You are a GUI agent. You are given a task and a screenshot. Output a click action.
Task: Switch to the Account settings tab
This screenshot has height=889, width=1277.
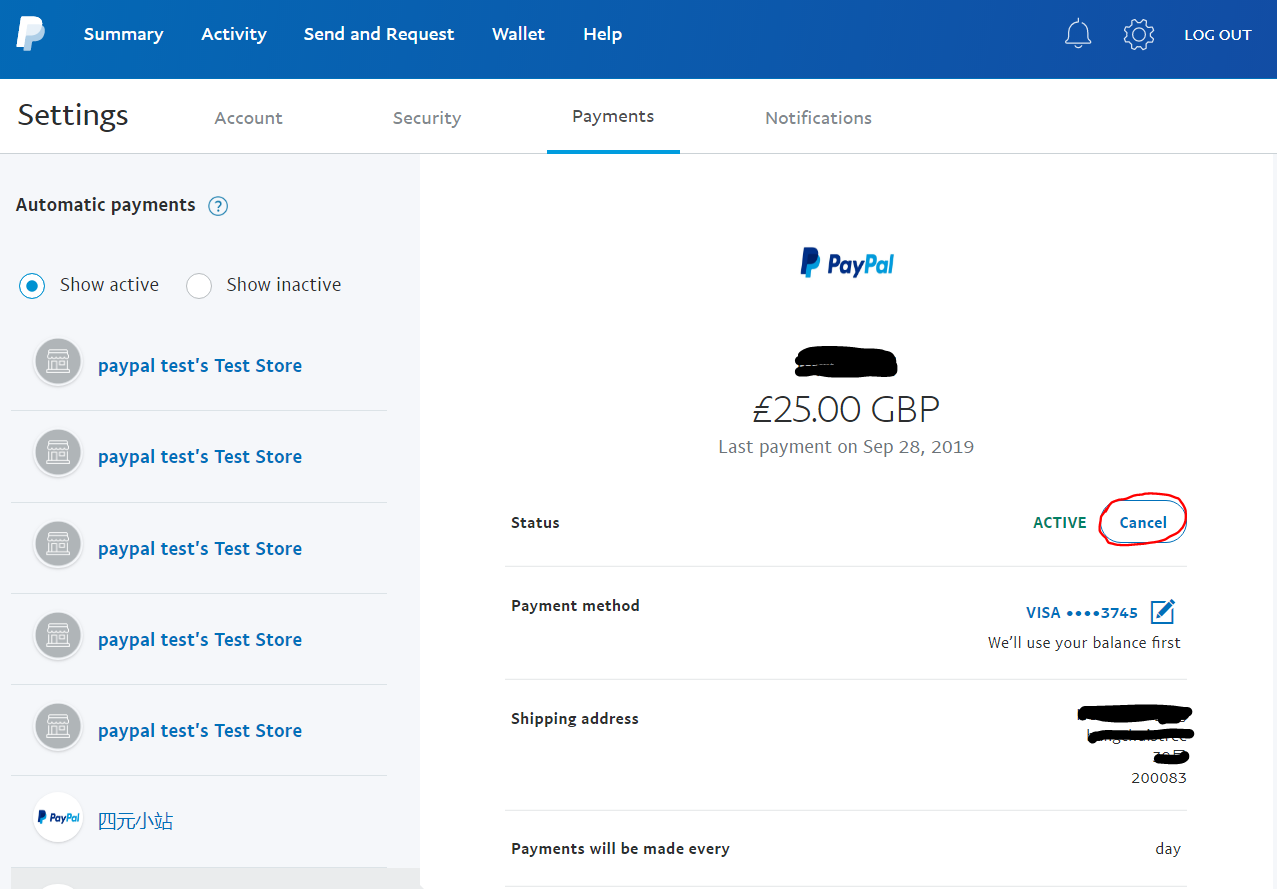[x=248, y=118]
